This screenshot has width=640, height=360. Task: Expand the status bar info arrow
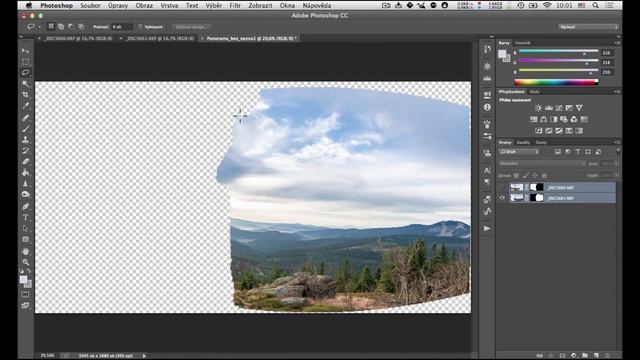[144, 356]
